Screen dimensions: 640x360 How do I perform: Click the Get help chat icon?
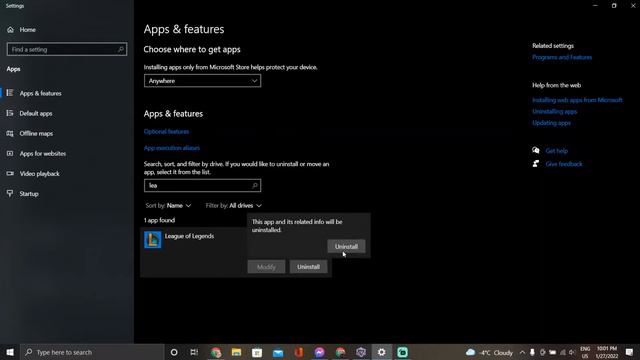[536, 150]
